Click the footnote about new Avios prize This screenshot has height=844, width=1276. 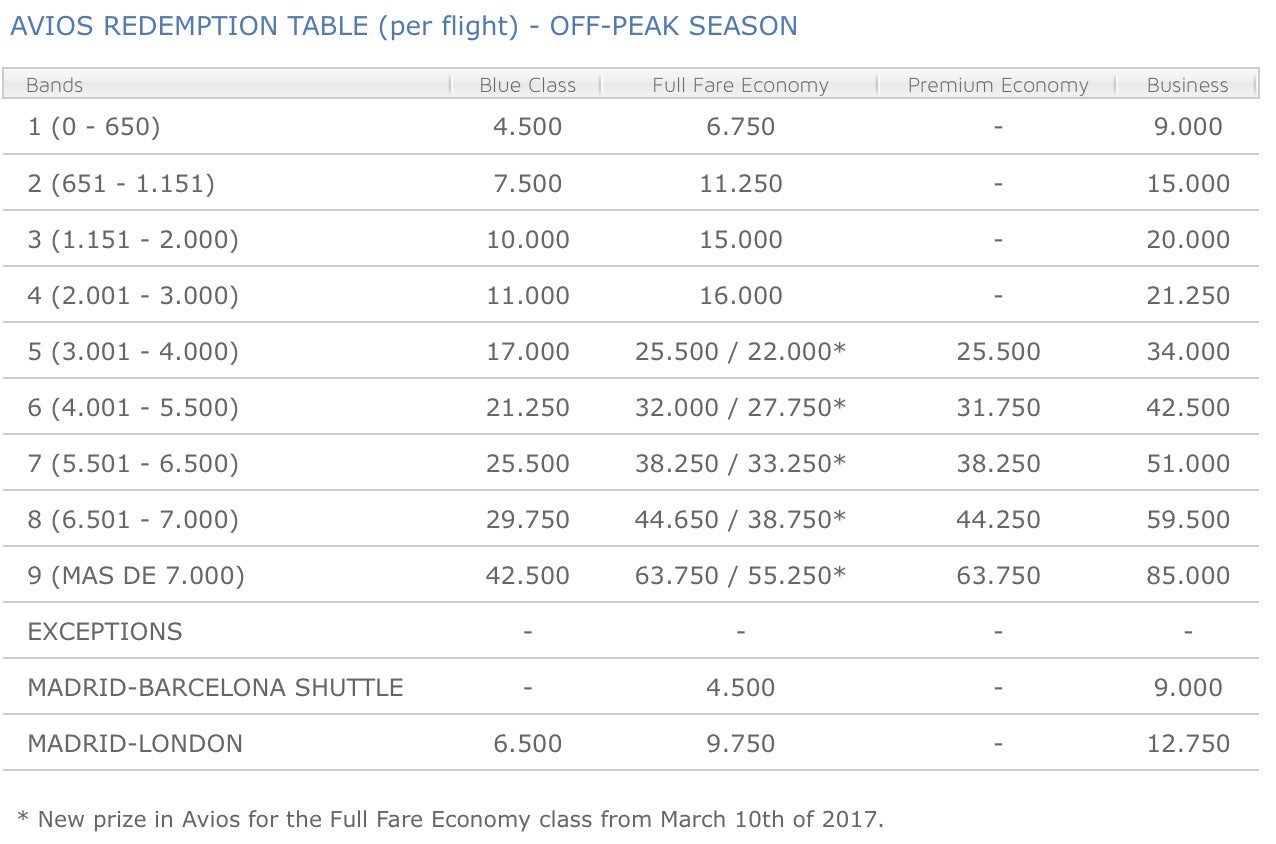pyautogui.click(x=451, y=819)
